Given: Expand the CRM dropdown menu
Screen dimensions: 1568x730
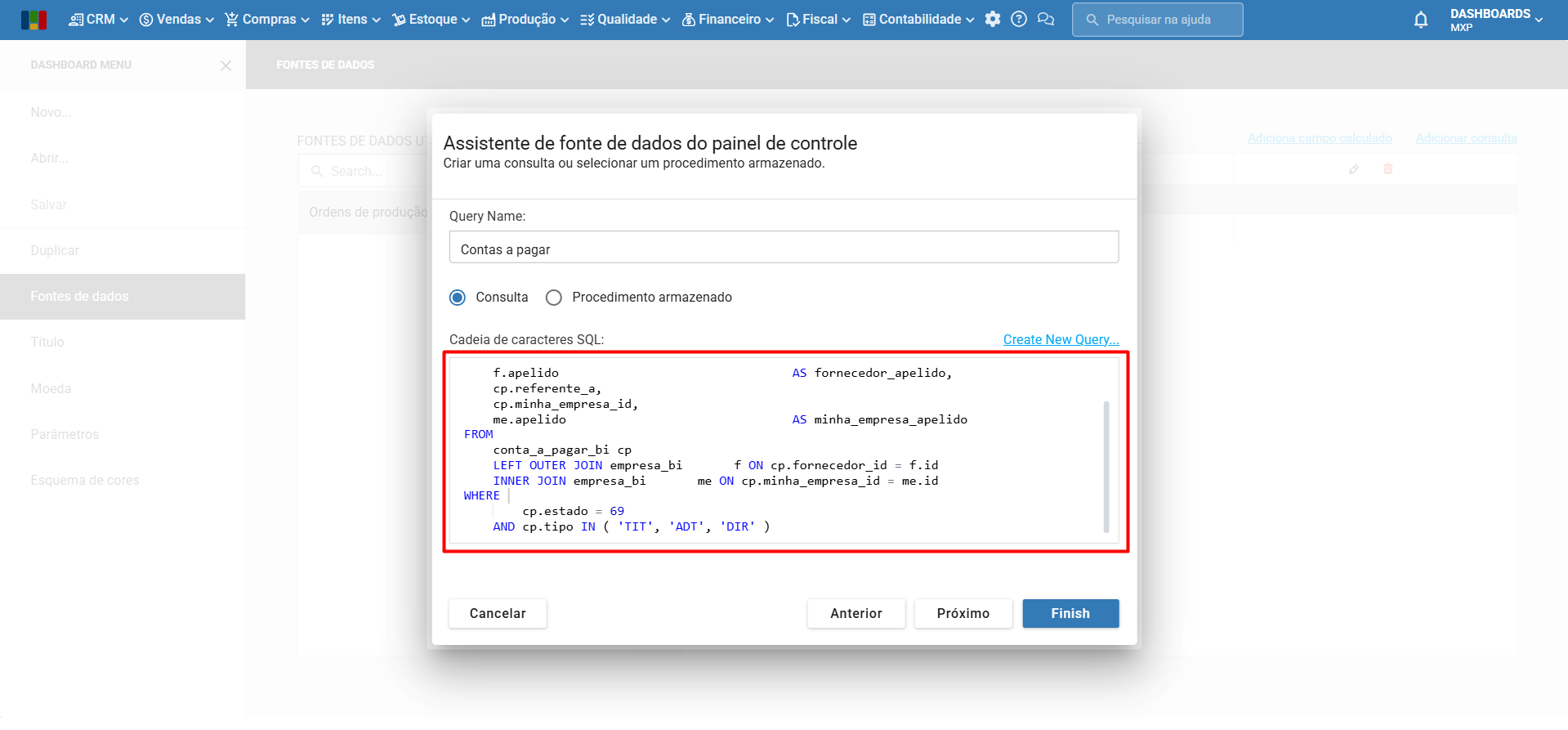Looking at the screenshot, I should (x=99, y=20).
